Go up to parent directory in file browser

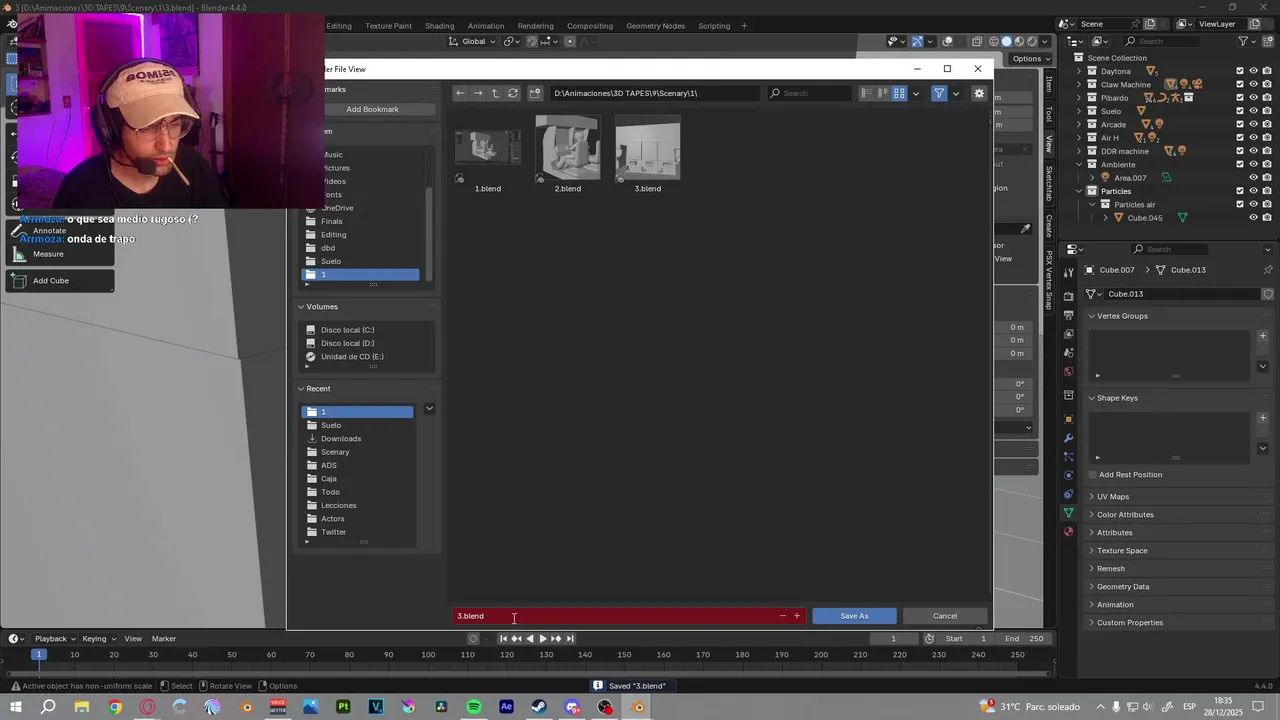(x=495, y=93)
